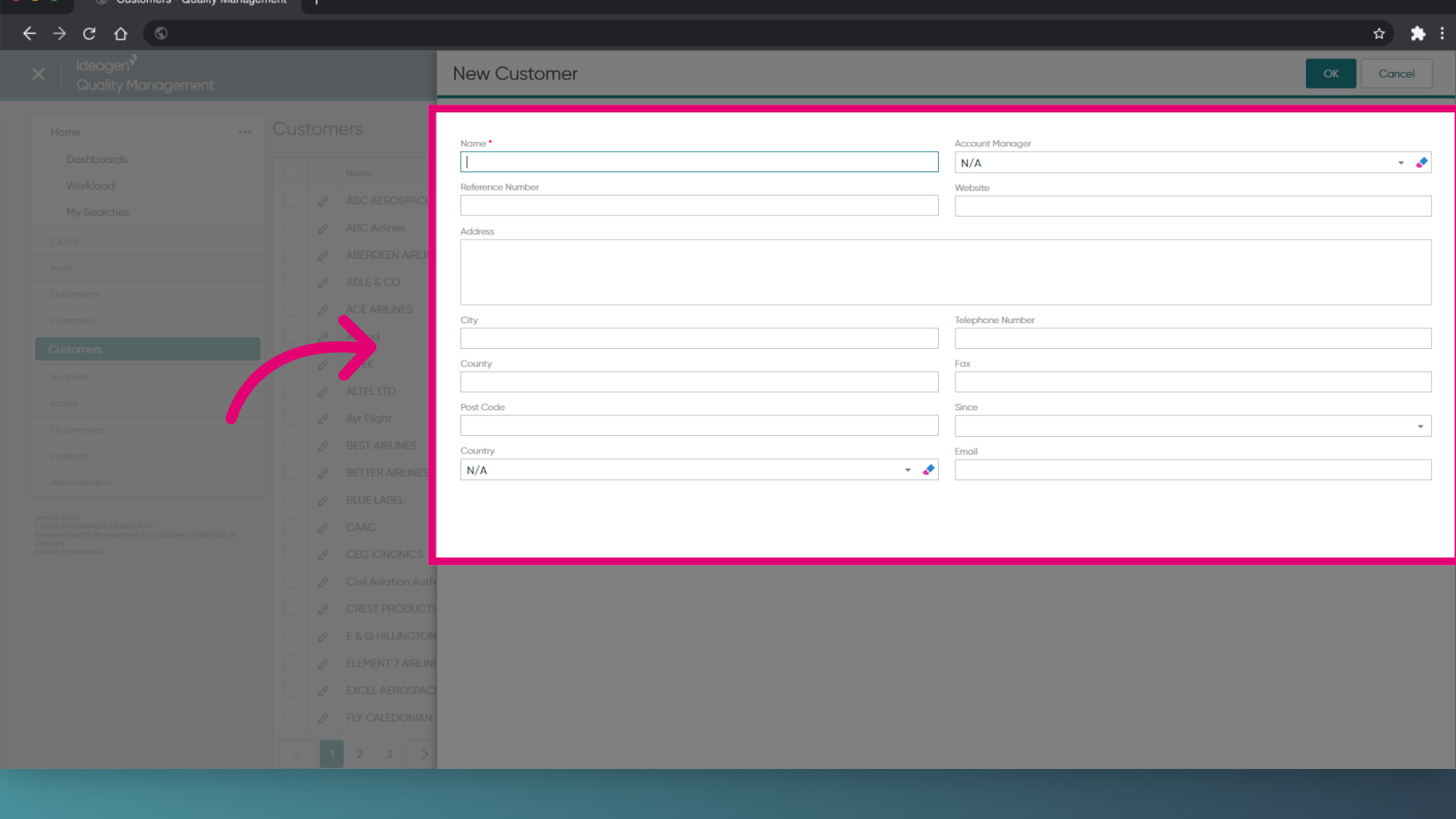Check the ABC AEROSPACE row checkbox
The image size is (1456, 819).
[x=290, y=200]
